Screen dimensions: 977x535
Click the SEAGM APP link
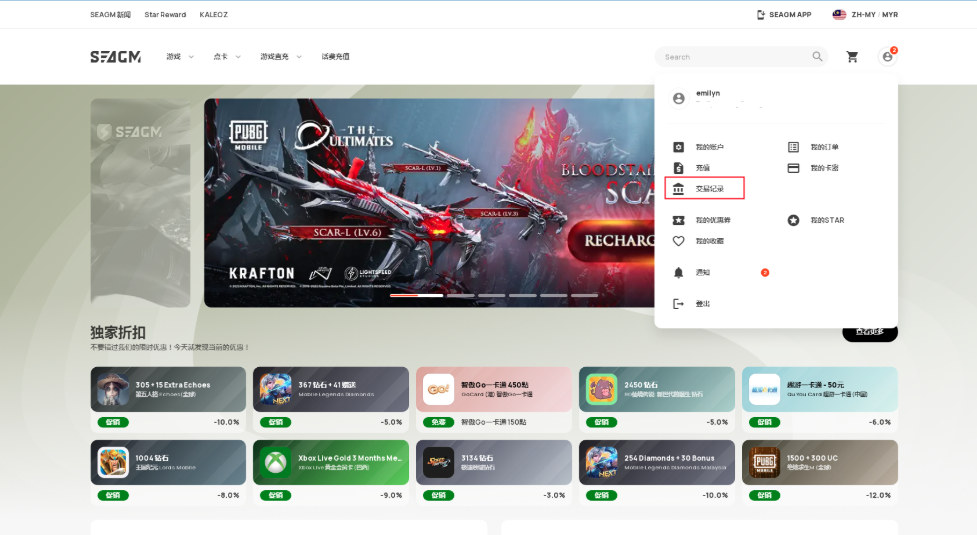click(784, 15)
